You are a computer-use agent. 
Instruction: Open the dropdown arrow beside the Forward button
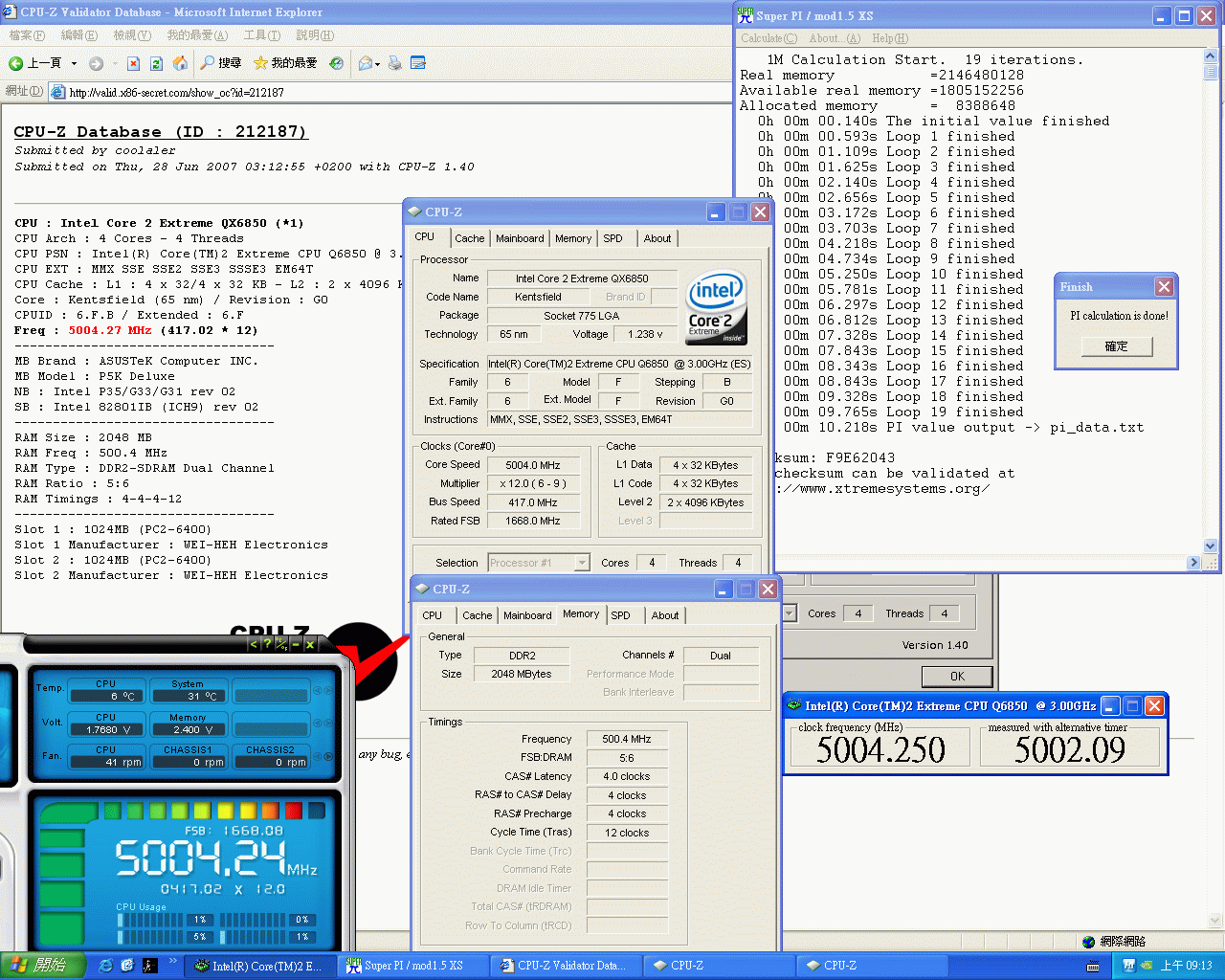coord(114,64)
